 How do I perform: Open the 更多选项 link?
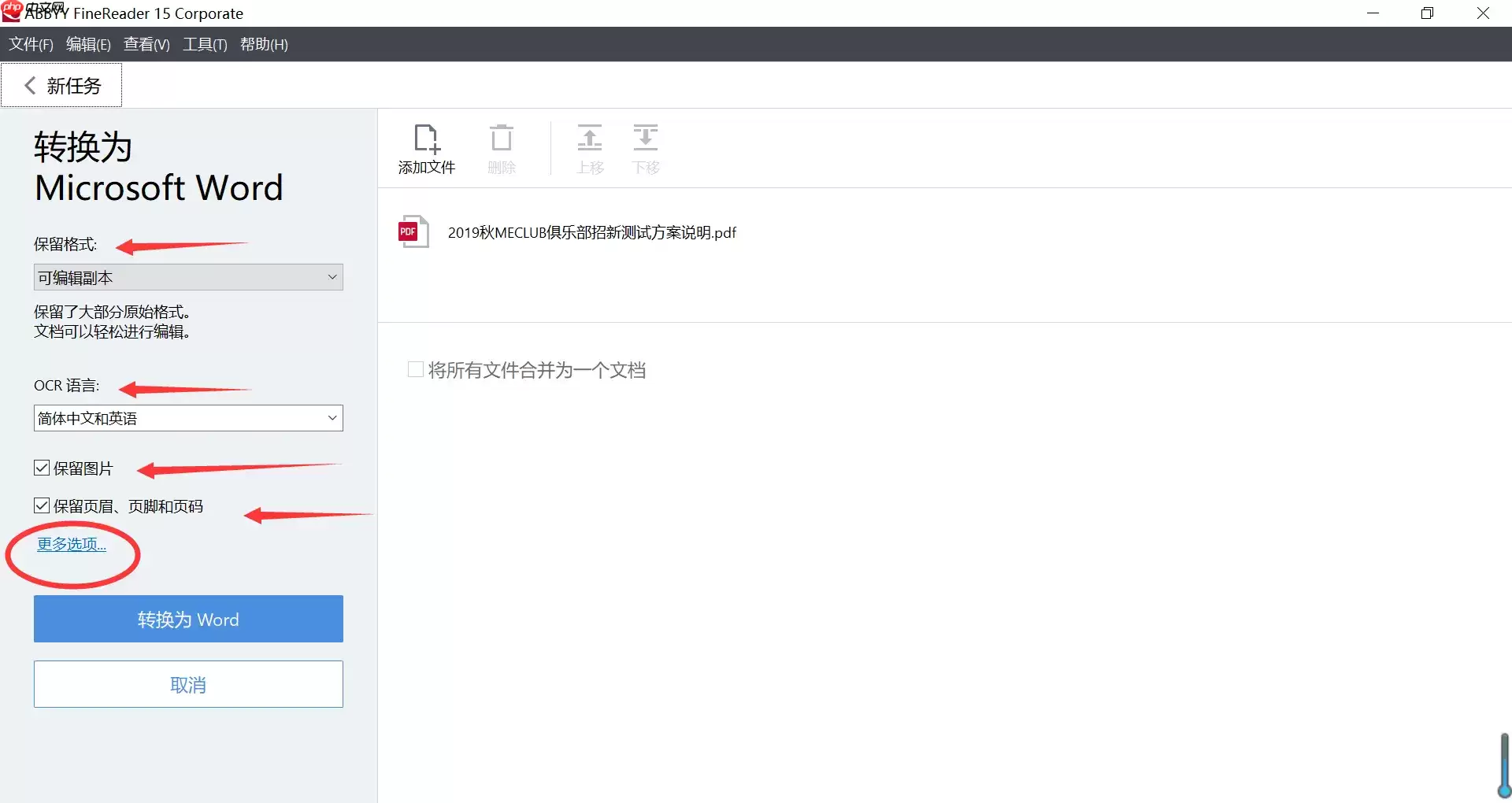click(x=71, y=543)
